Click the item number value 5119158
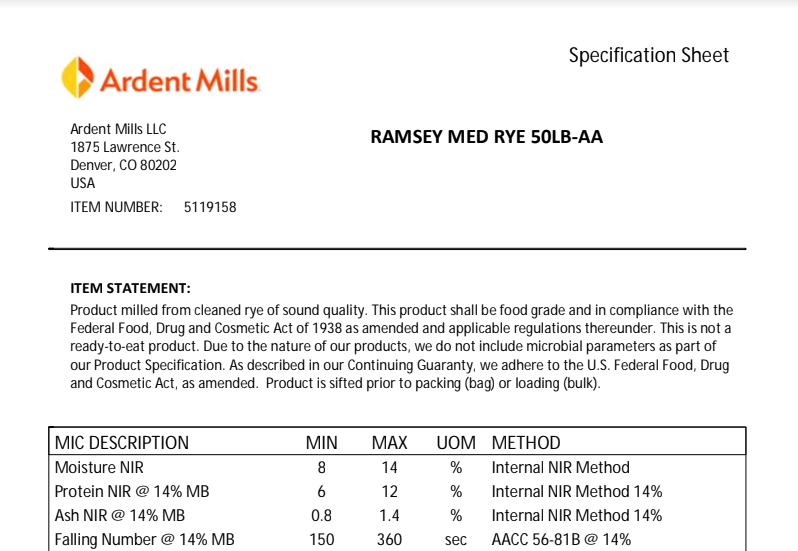 click(x=210, y=207)
